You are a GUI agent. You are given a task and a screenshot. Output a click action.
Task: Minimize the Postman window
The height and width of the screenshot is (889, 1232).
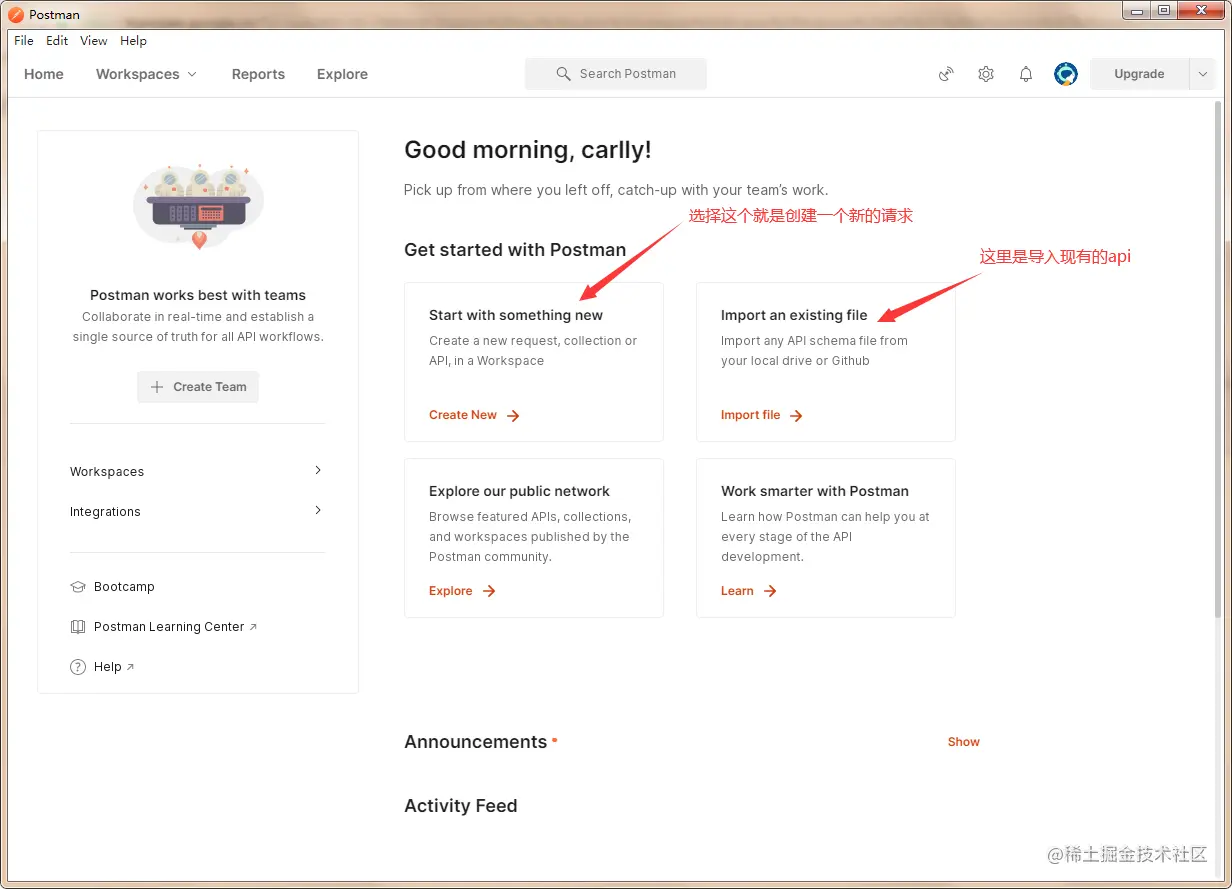(x=1136, y=10)
